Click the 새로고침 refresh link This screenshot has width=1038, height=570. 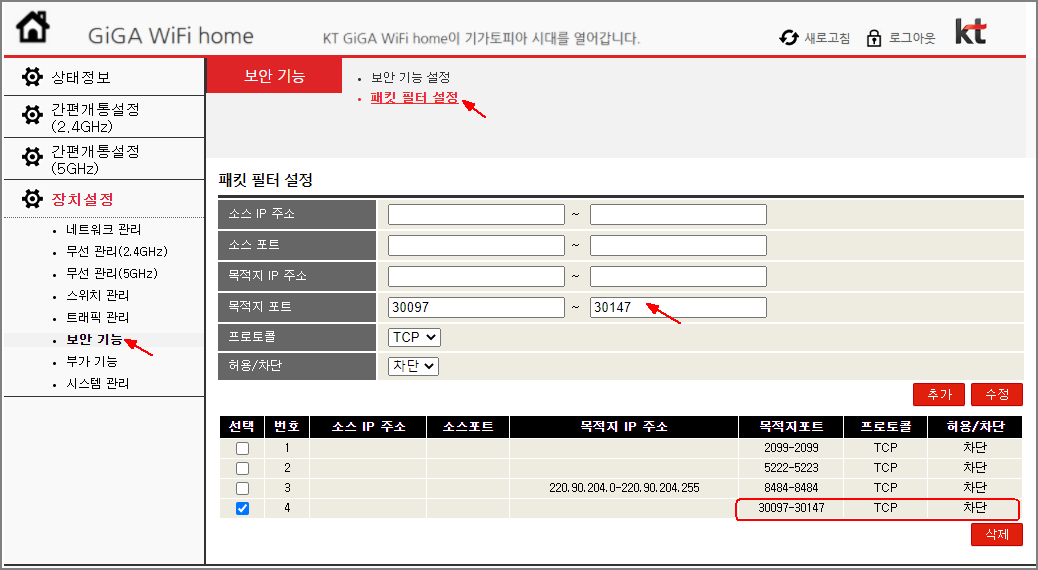[x=827, y=38]
